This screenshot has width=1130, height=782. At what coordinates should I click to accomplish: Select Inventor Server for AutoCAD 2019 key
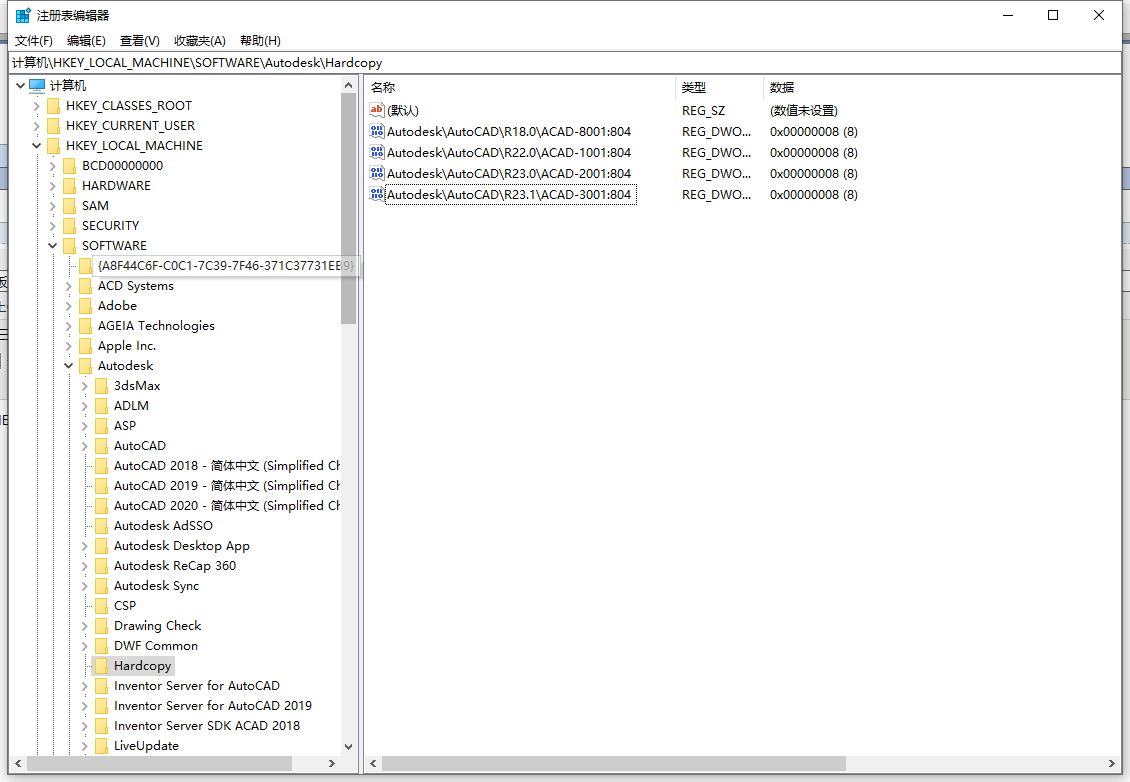point(213,706)
